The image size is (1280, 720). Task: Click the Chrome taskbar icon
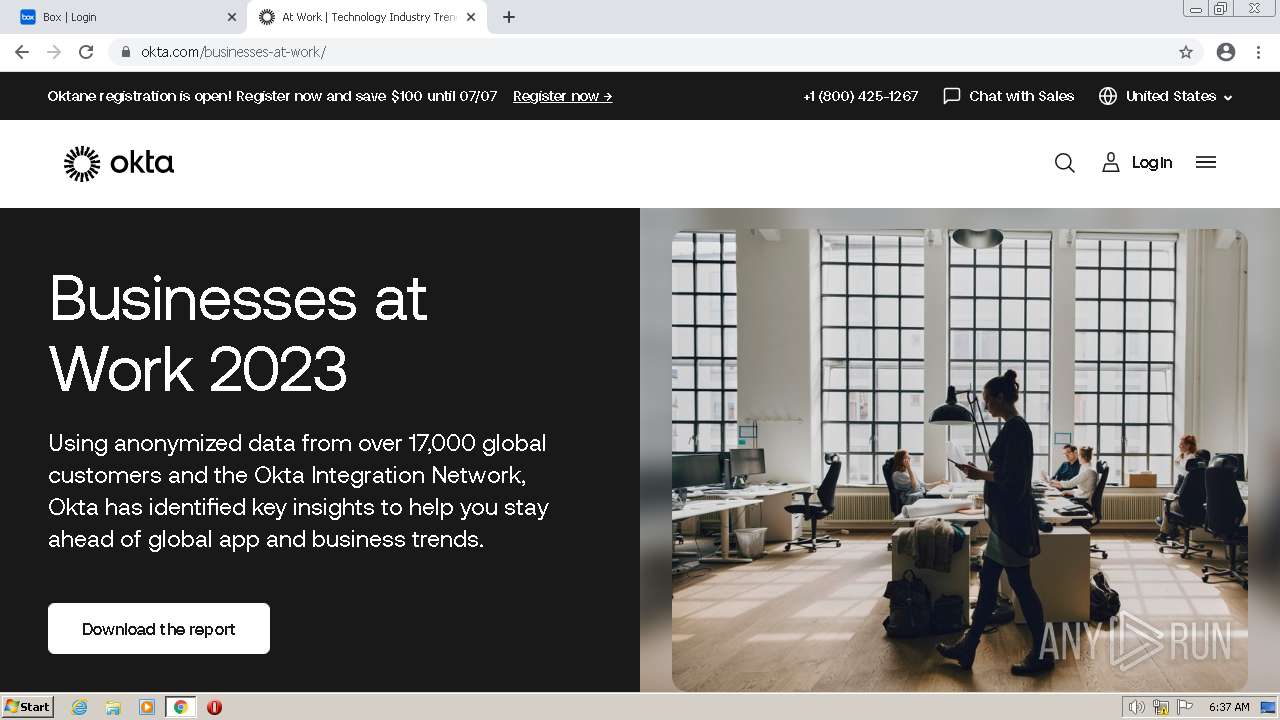(x=181, y=707)
